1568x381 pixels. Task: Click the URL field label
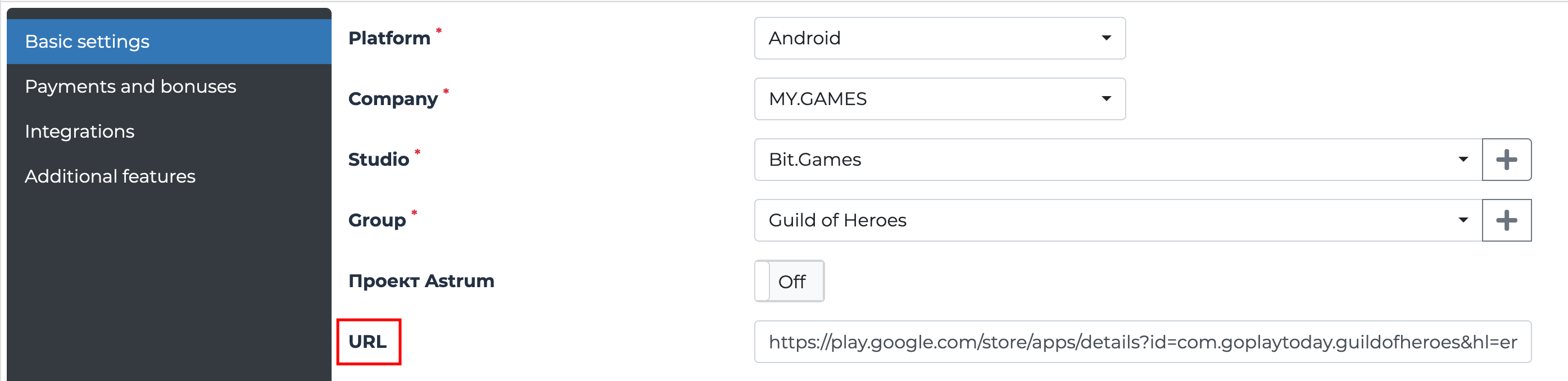pos(368,342)
